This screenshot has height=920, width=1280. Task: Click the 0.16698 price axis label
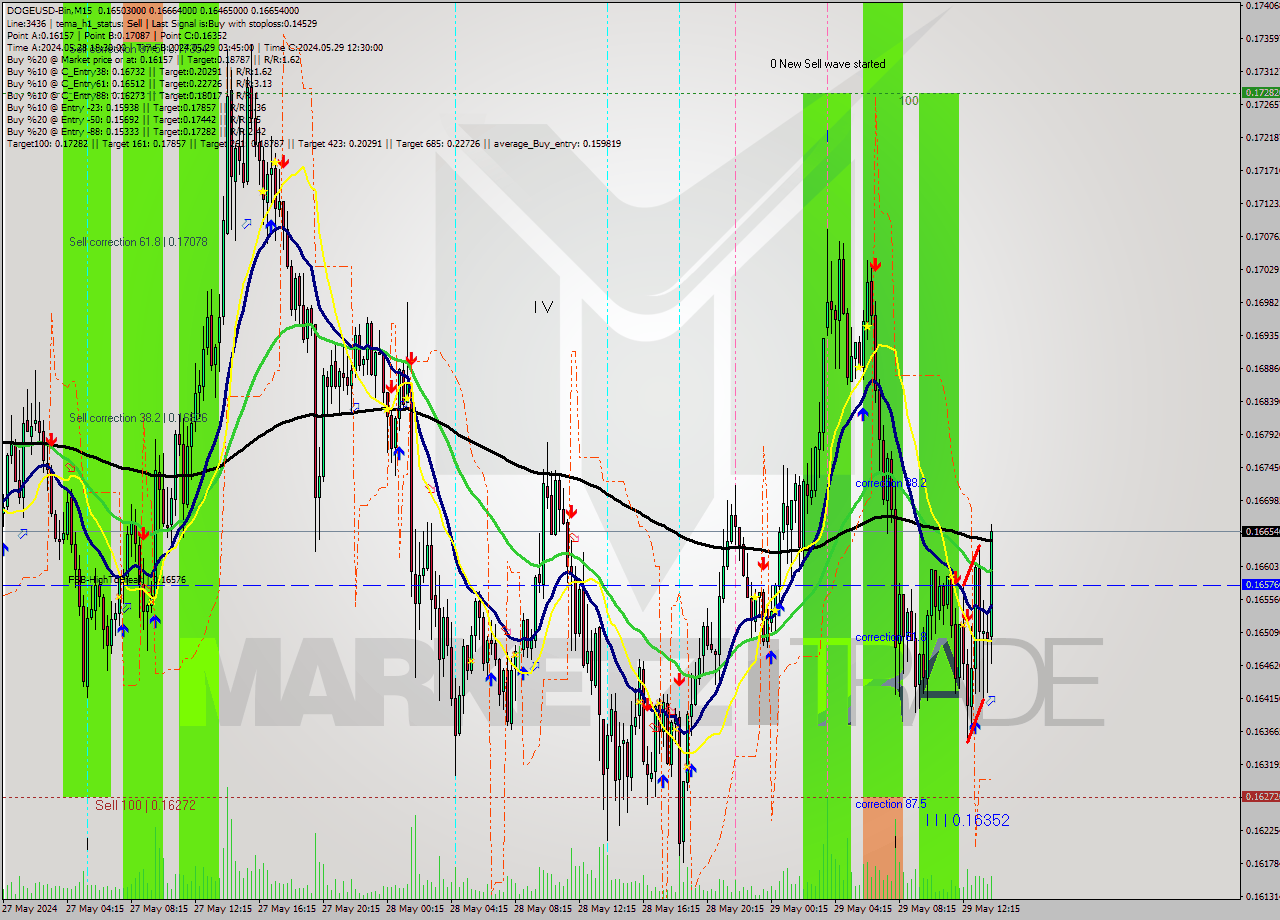[x=1263, y=500]
